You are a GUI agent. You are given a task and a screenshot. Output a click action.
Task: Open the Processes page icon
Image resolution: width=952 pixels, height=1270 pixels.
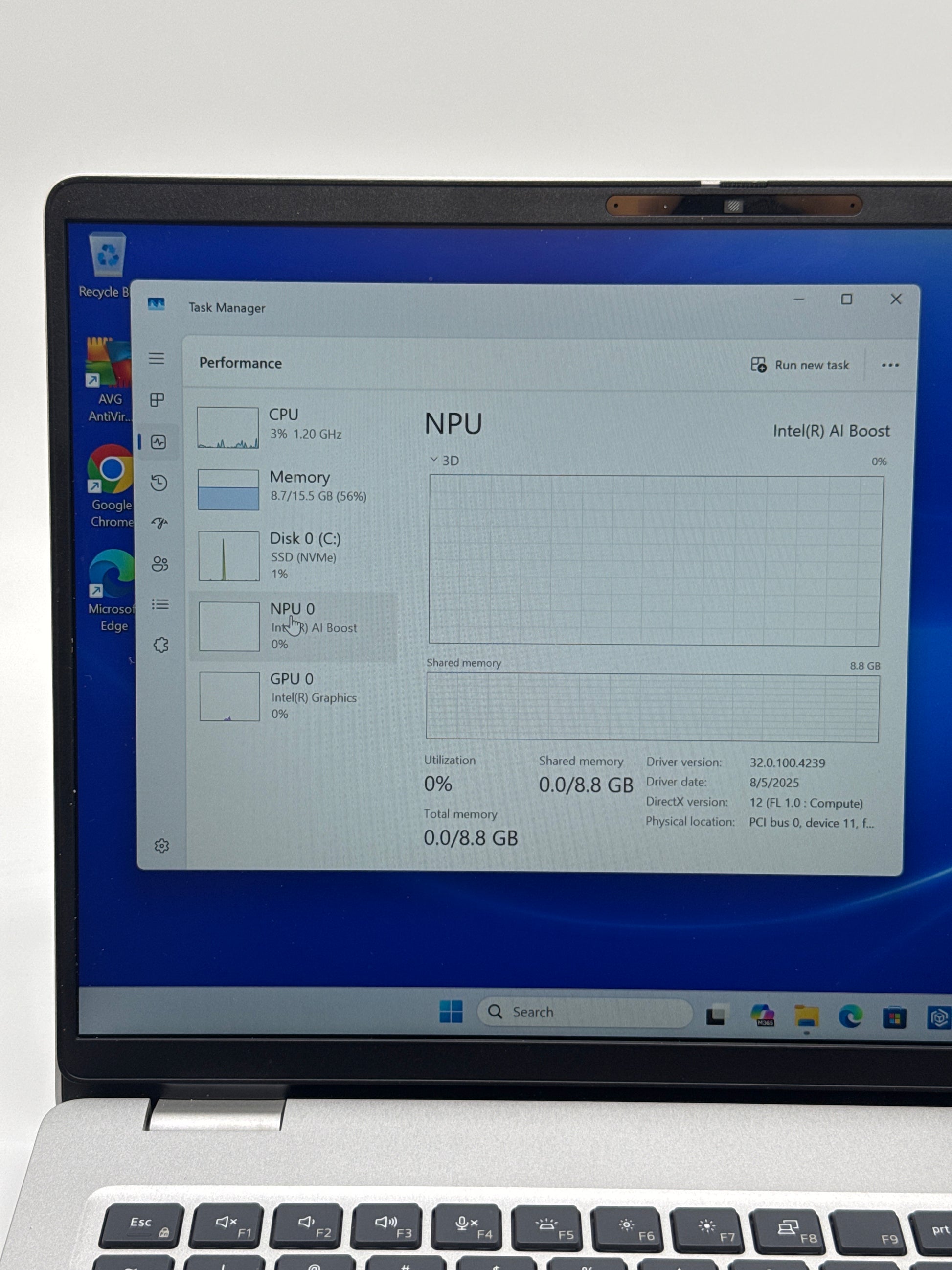point(157,400)
